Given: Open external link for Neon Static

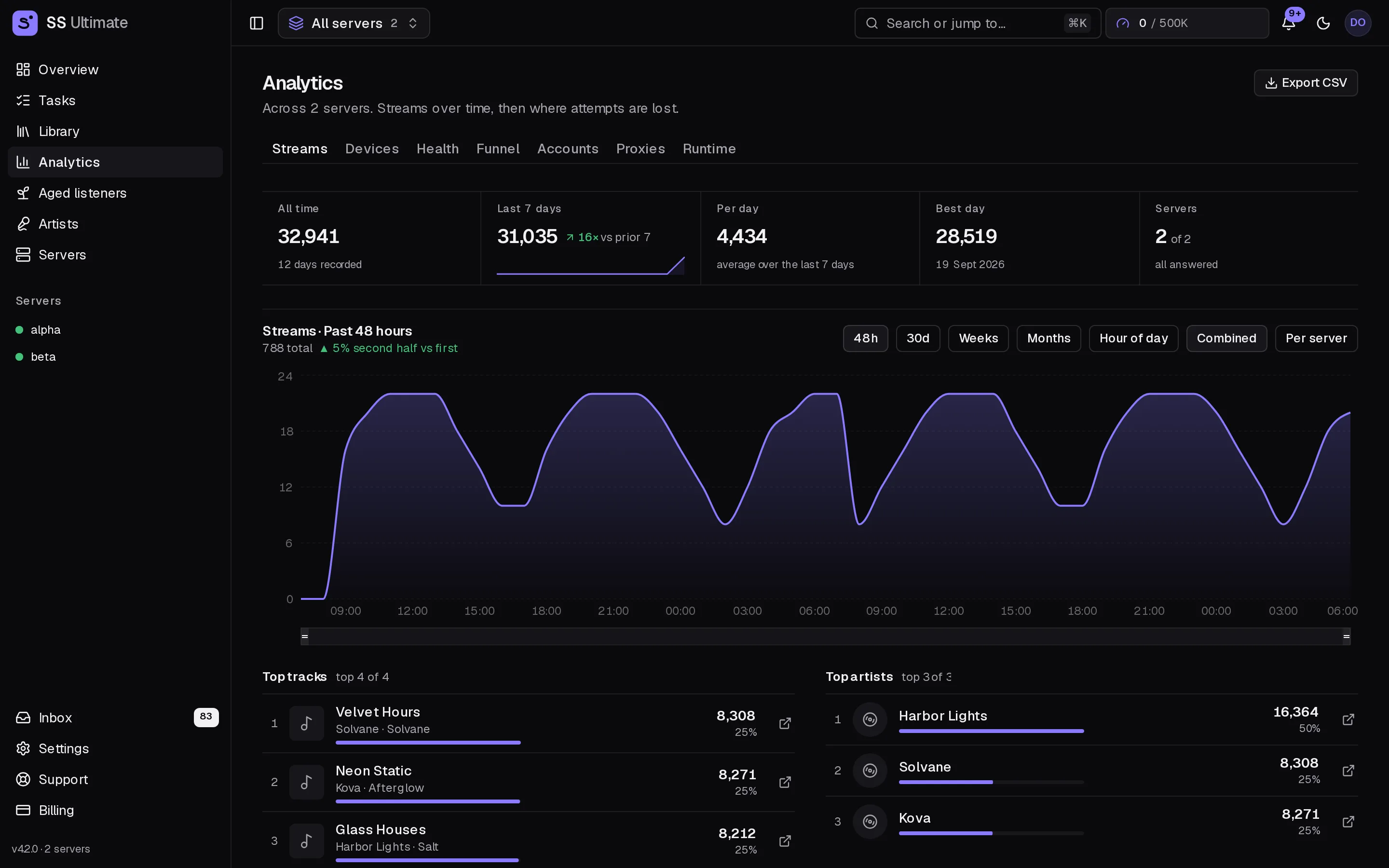Looking at the screenshot, I should click(785, 782).
